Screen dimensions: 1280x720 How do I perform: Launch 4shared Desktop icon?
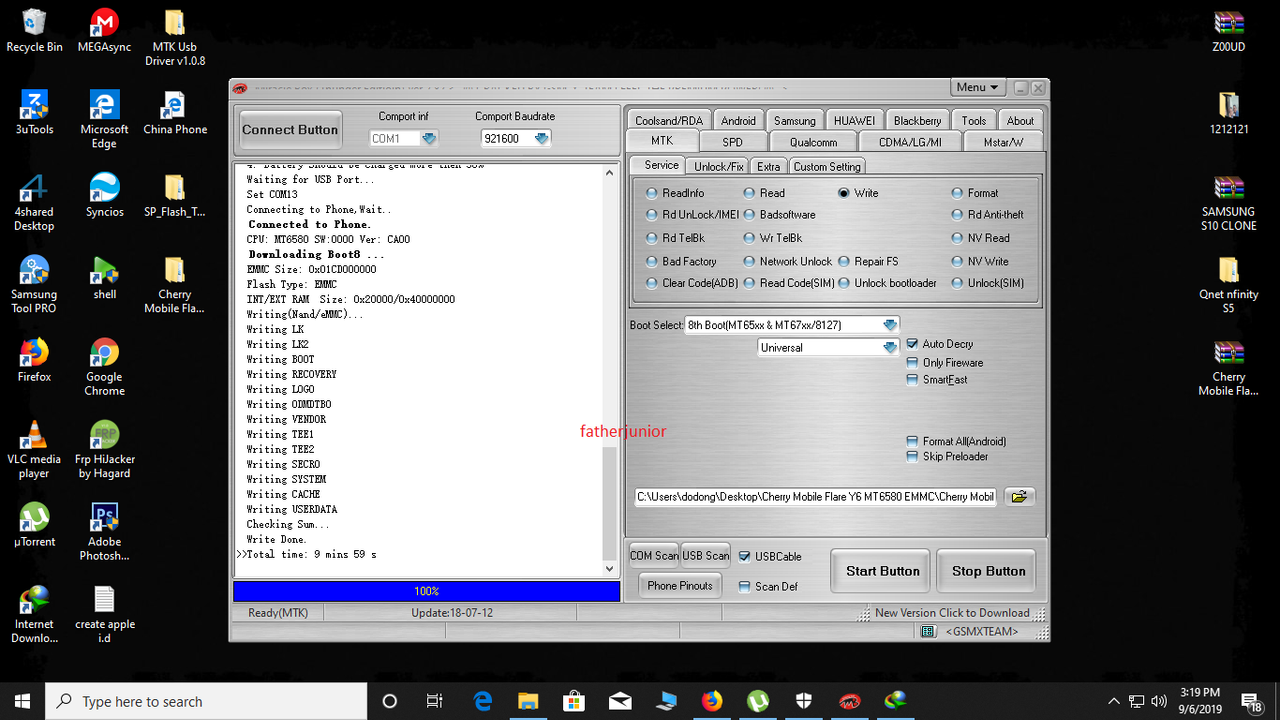click(x=34, y=202)
